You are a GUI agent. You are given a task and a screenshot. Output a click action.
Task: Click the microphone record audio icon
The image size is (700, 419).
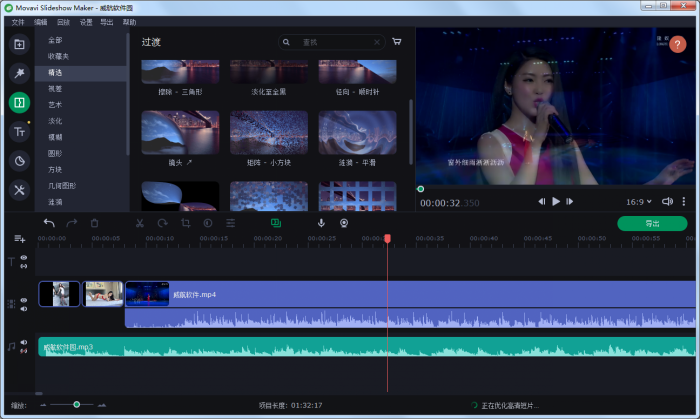321,223
